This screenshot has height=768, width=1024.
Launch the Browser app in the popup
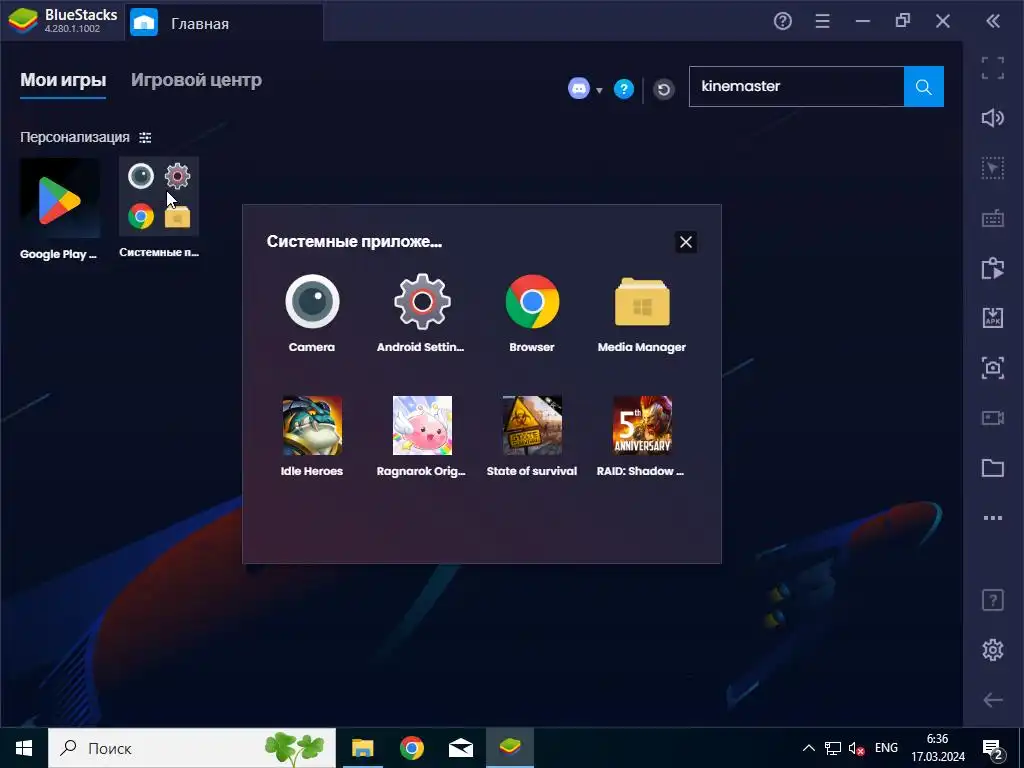pyautogui.click(x=532, y=302)
